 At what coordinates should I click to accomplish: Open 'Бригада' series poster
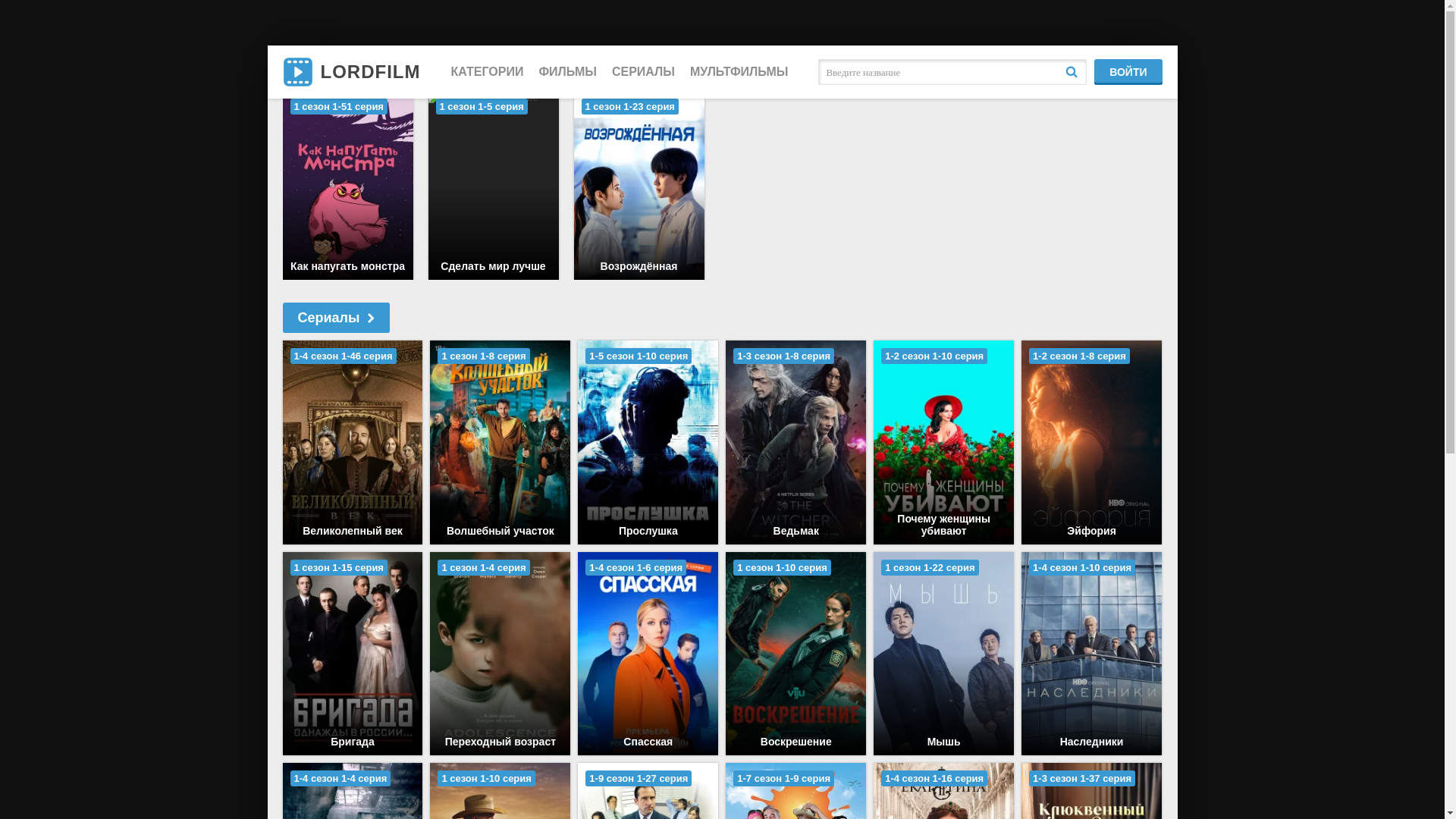click(353, 654)
